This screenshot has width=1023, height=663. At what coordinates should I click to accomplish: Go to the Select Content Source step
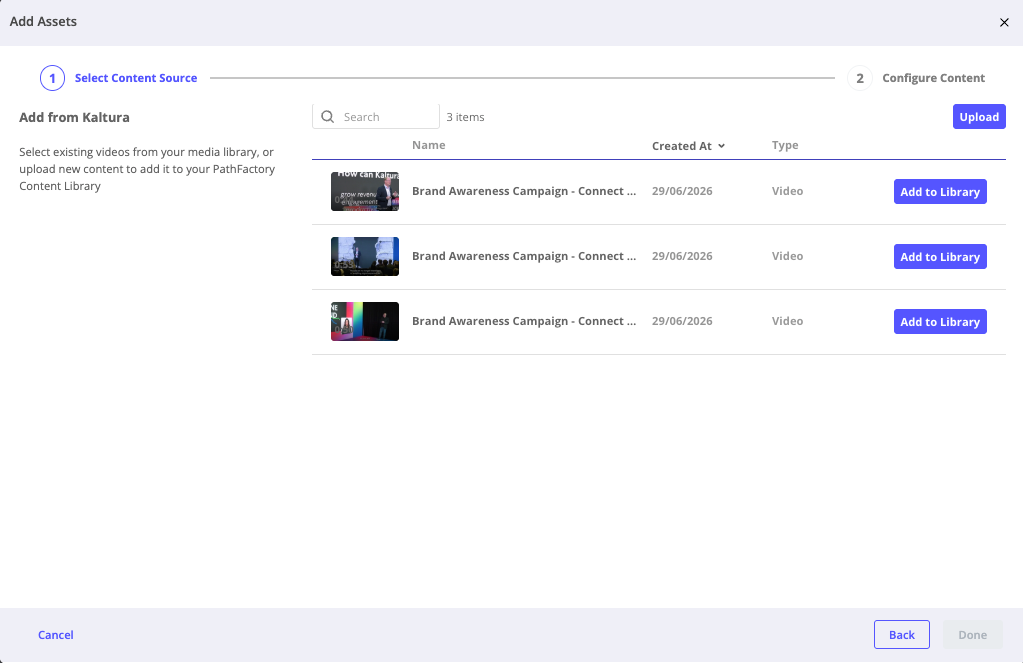pyautogui.click(x=136, y=78)
